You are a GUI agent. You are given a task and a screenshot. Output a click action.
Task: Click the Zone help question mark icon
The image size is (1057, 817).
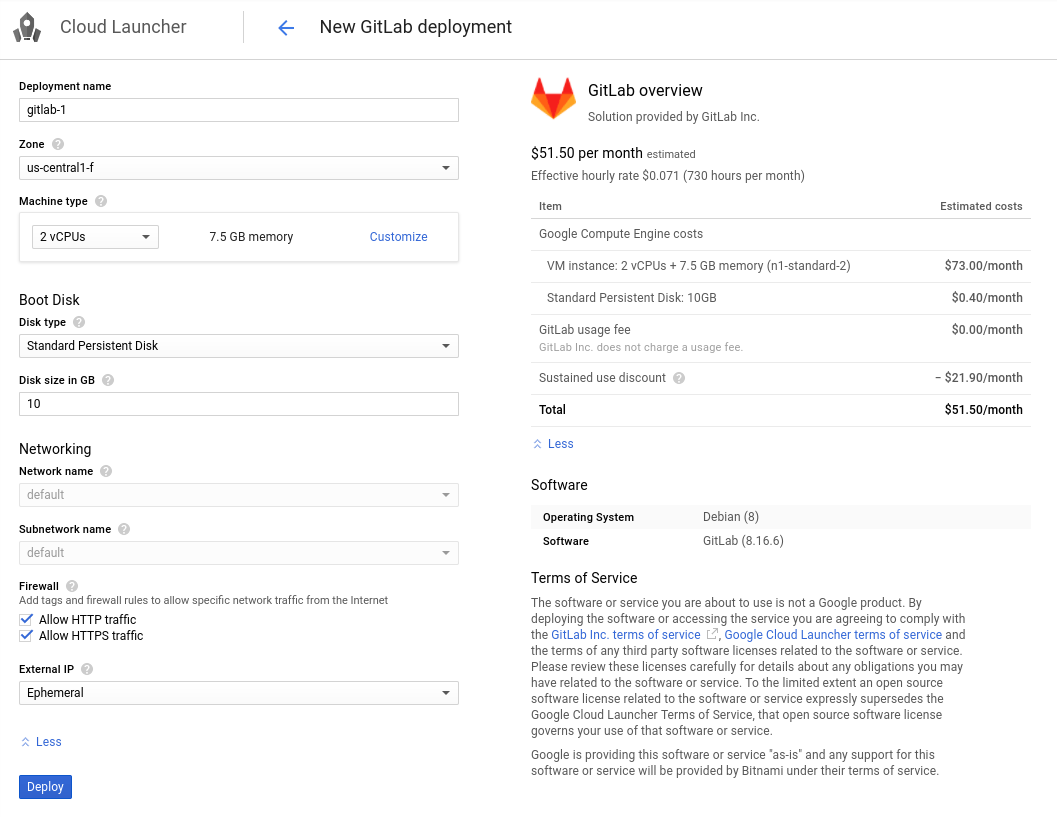(x=58, y=144)
